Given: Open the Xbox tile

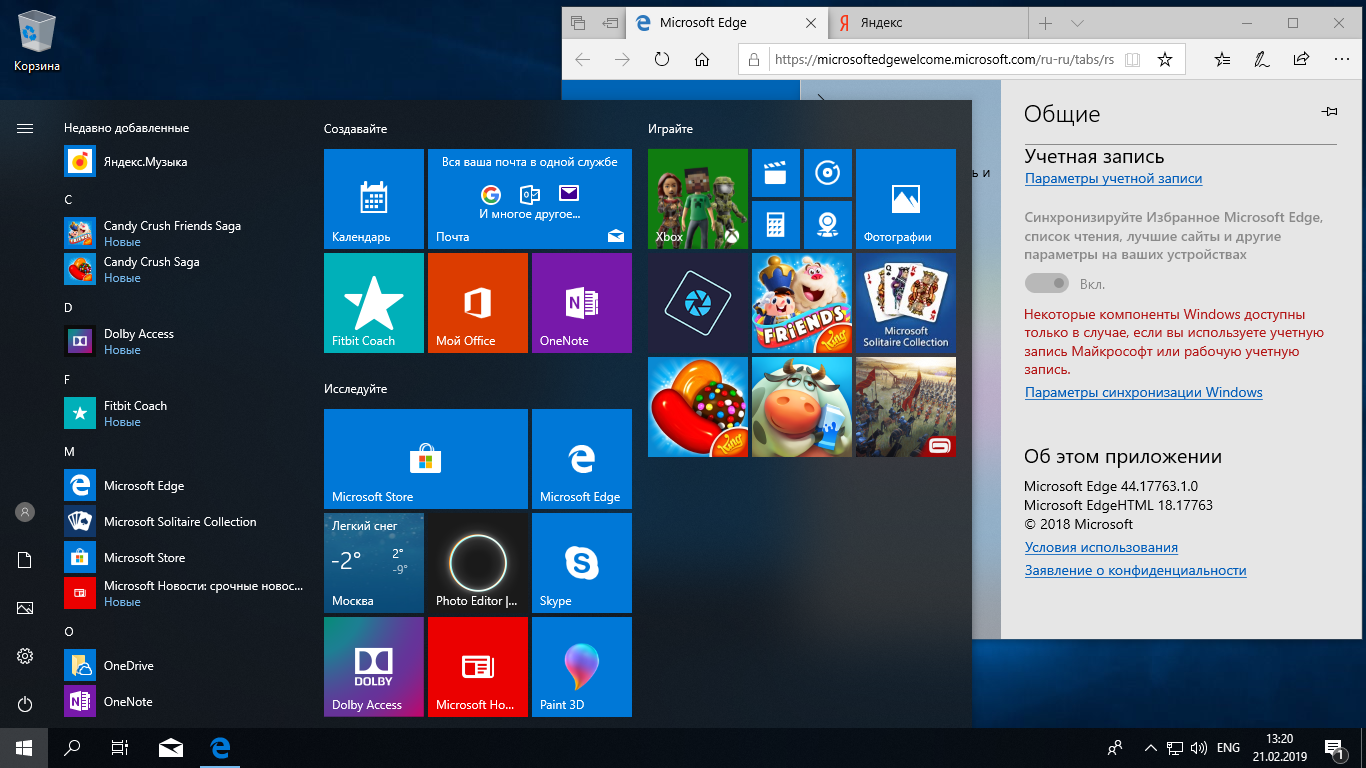Looking at the screenshot, I should [x=698, y=199].
